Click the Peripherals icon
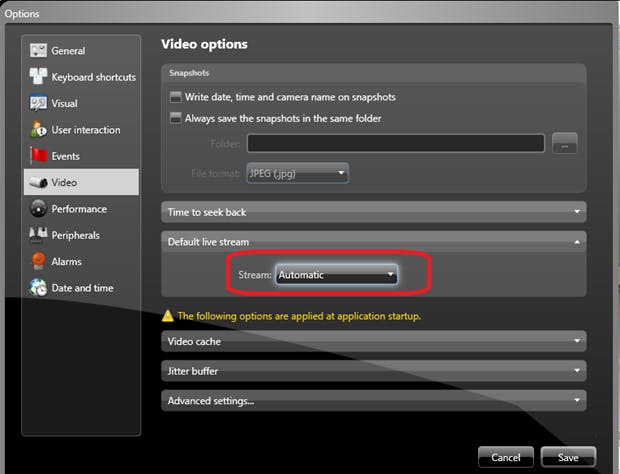Image resolution: width=620 pixels, height=474 pixels. coord(38,235)
